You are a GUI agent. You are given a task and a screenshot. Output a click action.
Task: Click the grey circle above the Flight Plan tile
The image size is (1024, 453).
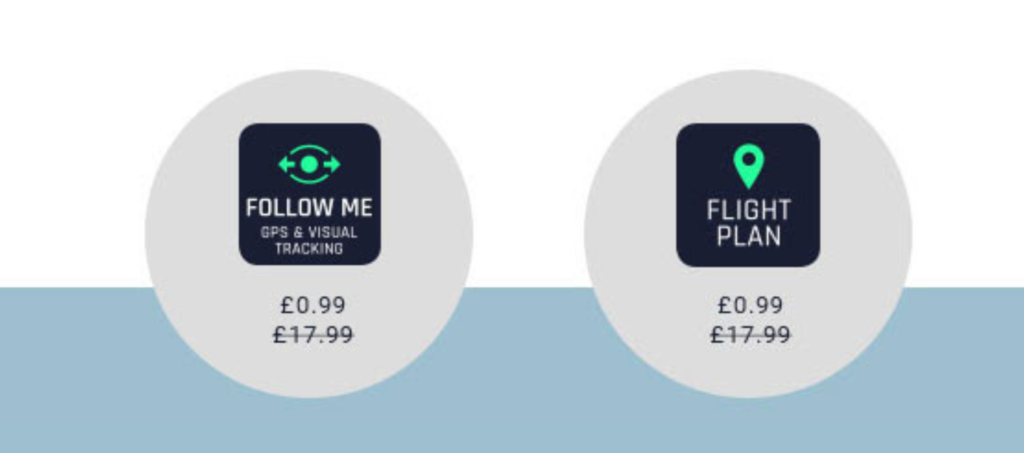(x=748, y=97)
